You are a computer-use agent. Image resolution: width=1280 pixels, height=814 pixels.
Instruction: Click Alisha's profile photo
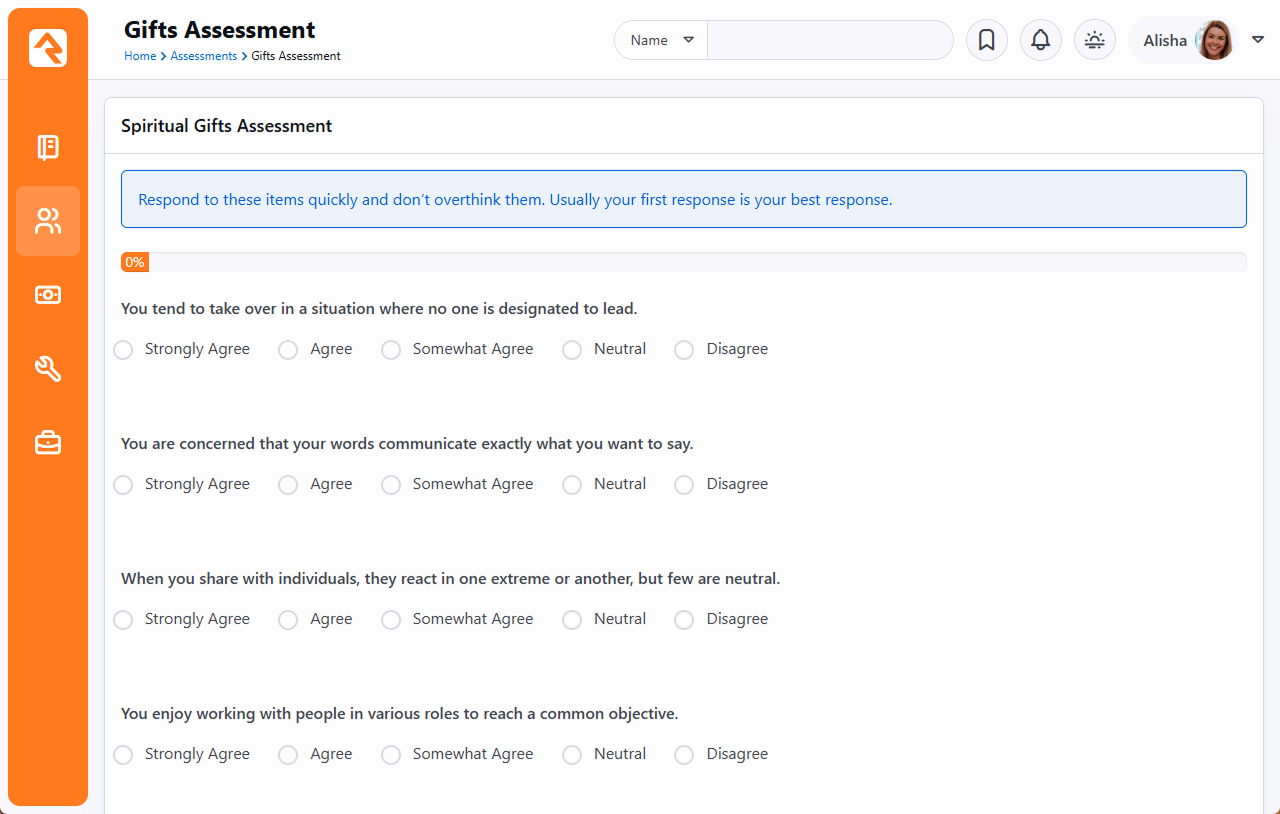(x=1215, y=40)
